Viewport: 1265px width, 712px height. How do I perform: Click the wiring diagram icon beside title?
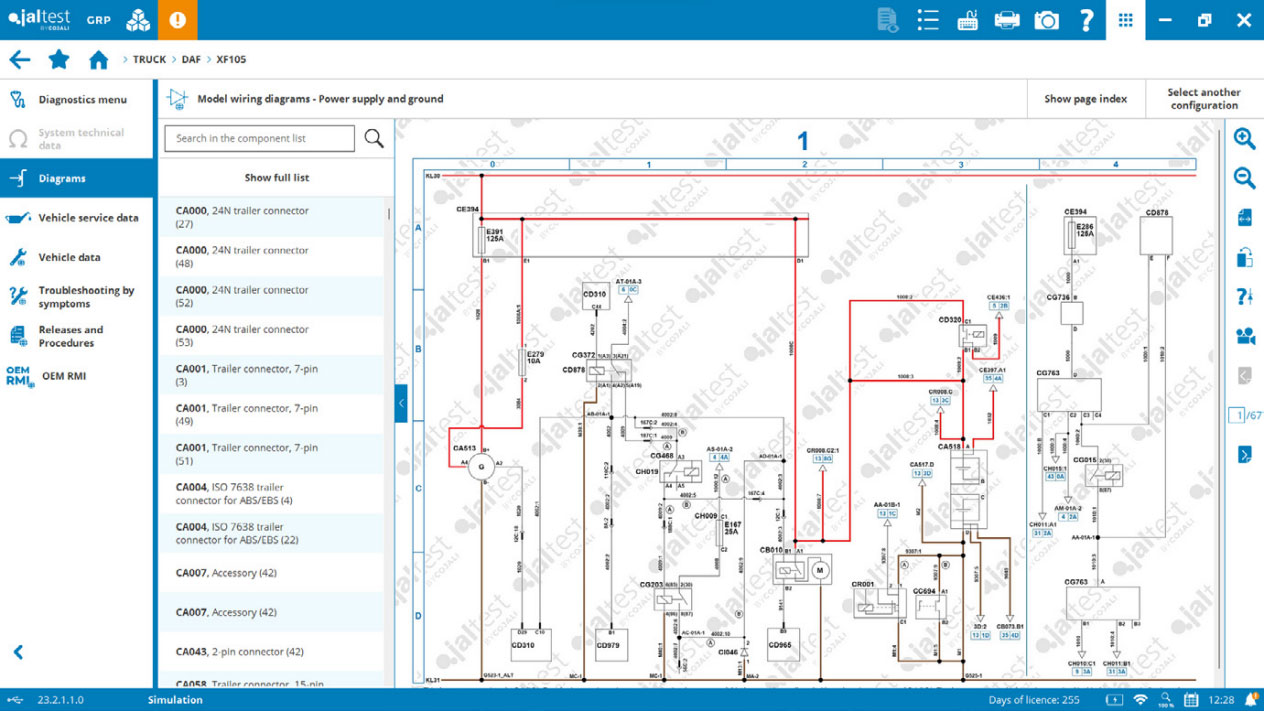pyautogui.click(x=177, y=99)
